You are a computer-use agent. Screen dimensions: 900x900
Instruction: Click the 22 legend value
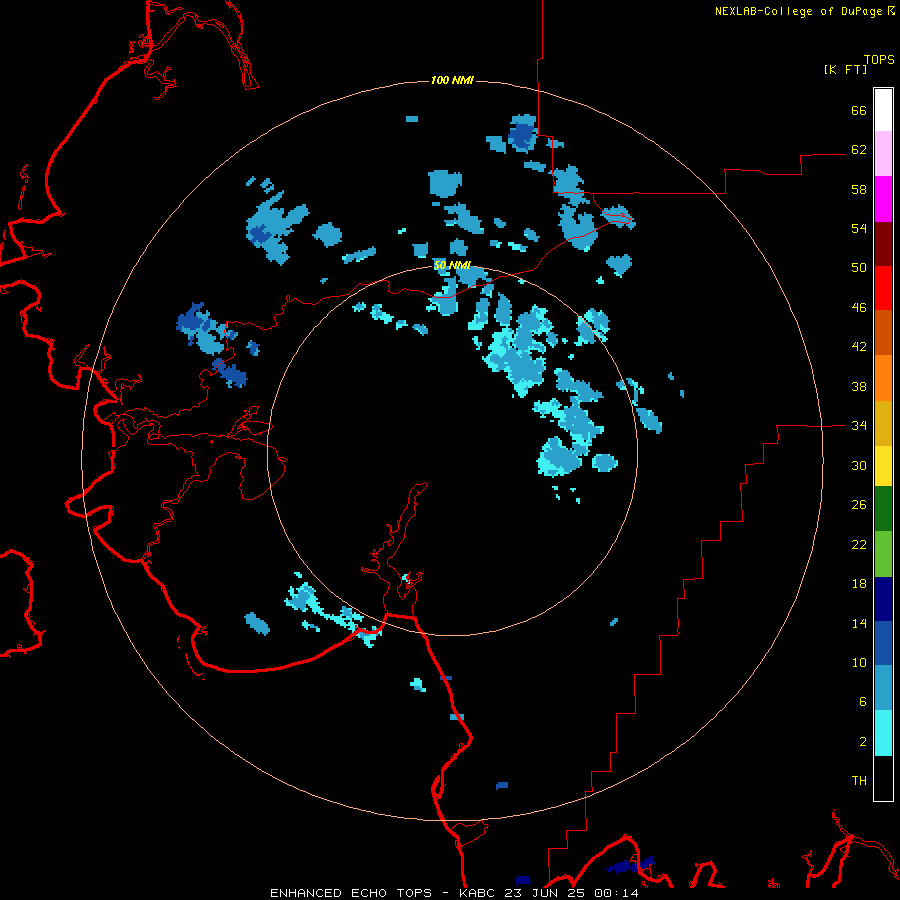point(859,545)
